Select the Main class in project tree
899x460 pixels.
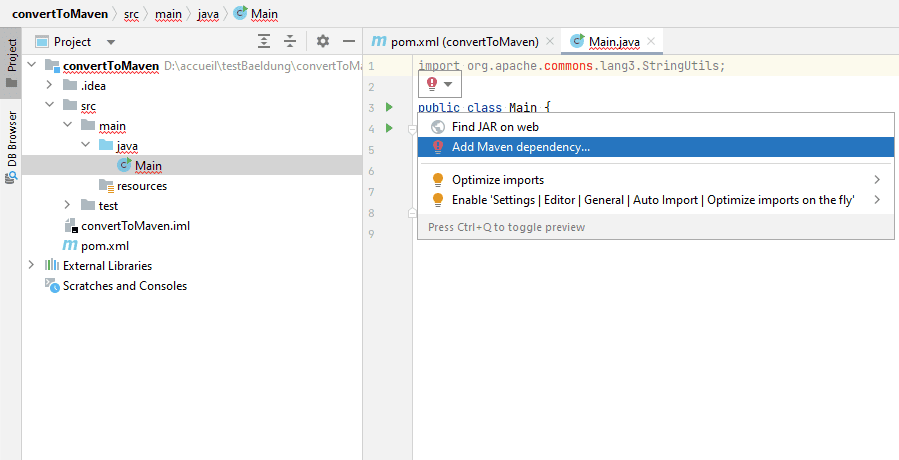coord(148,166)
